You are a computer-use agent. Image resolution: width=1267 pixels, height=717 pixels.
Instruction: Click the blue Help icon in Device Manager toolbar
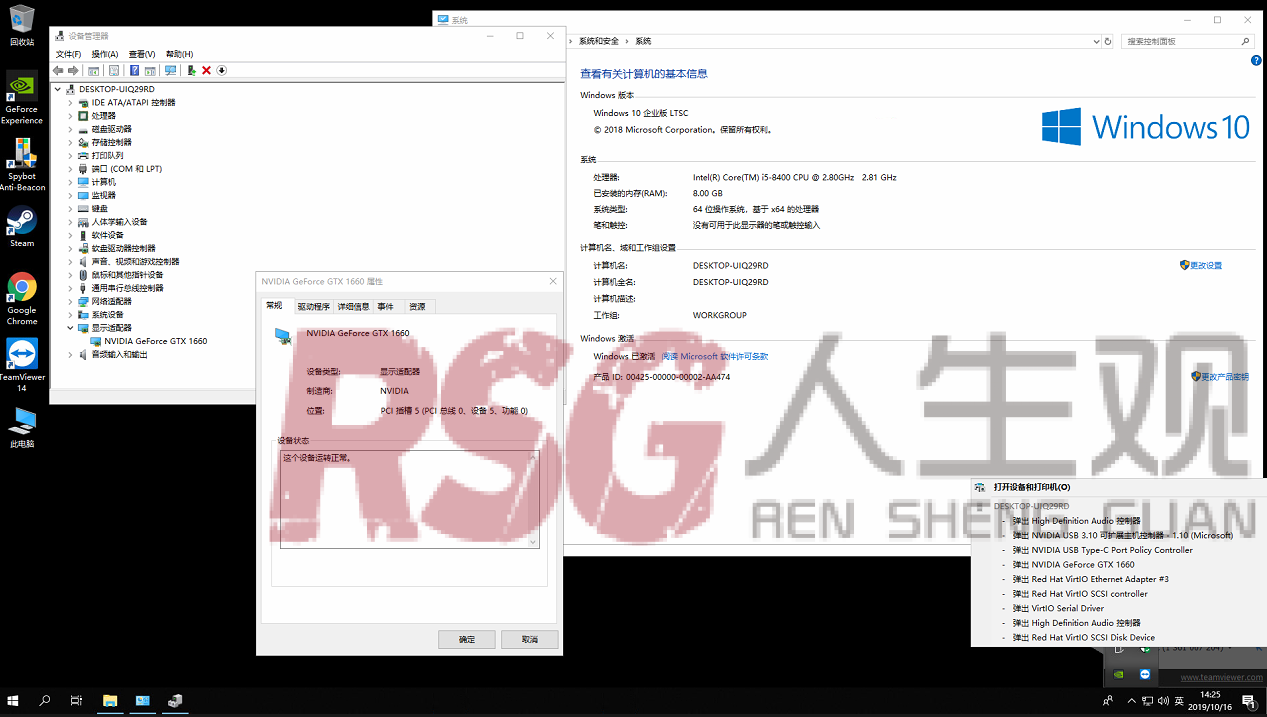pyautogui.click(x=134, y=70)
